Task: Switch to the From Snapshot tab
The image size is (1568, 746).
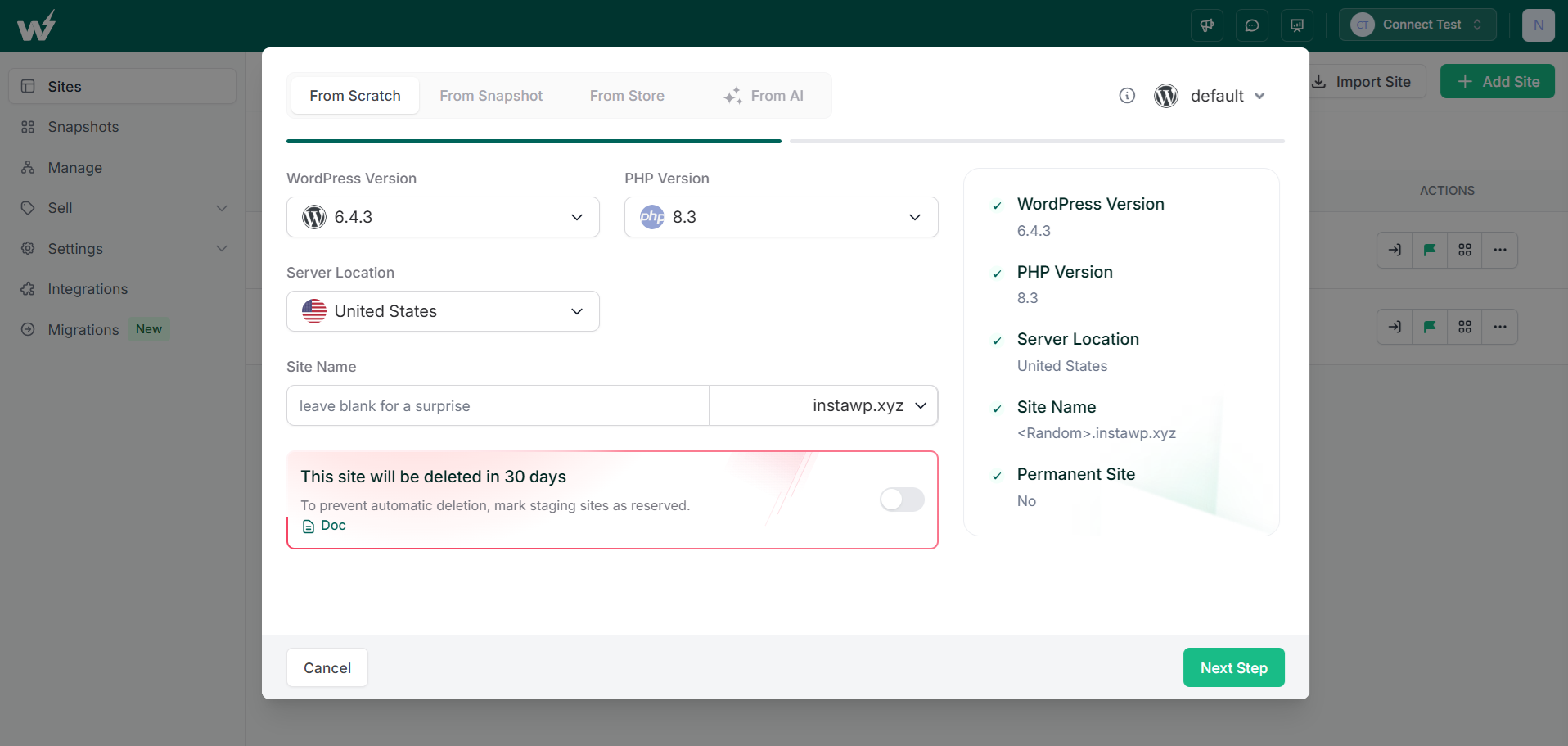Action: tap(491, 96)
